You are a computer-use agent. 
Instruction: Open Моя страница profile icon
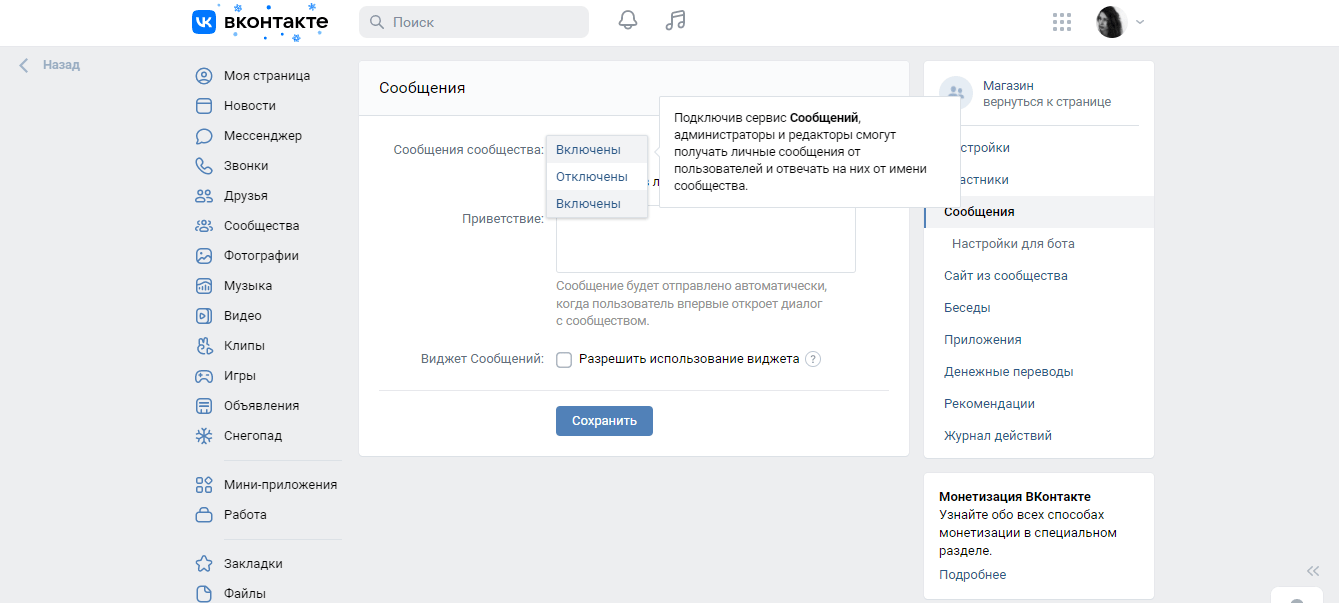click(204, 76)
